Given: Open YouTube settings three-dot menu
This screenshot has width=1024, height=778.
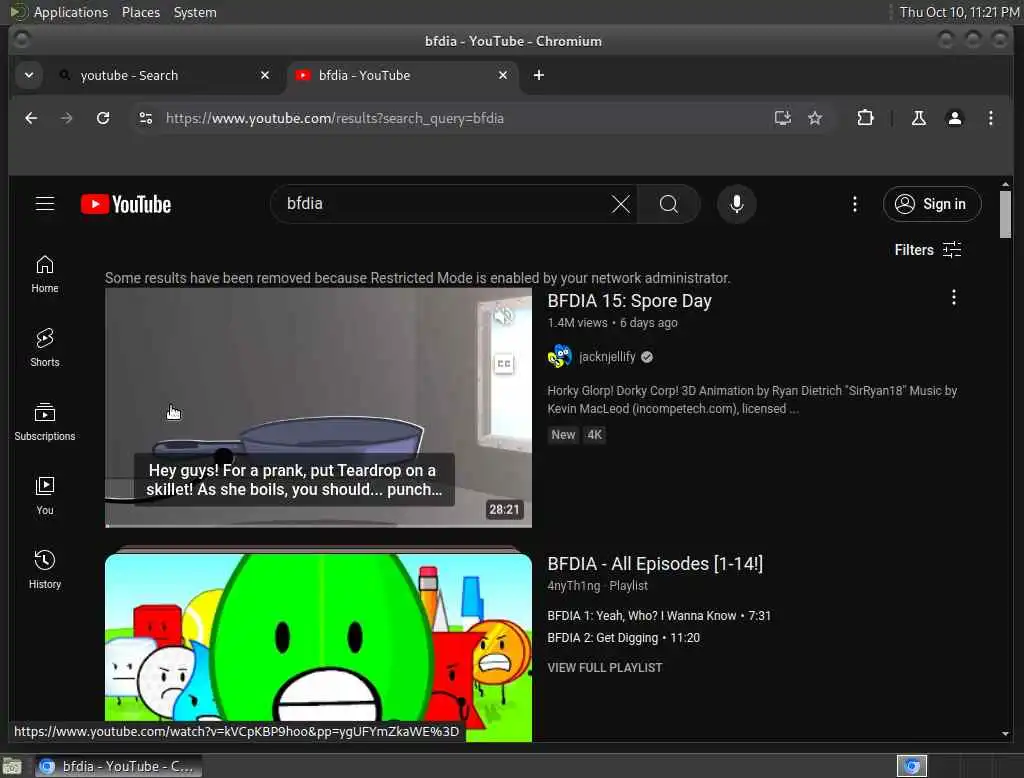Looking at the screenshot, I should click(854, 204).
